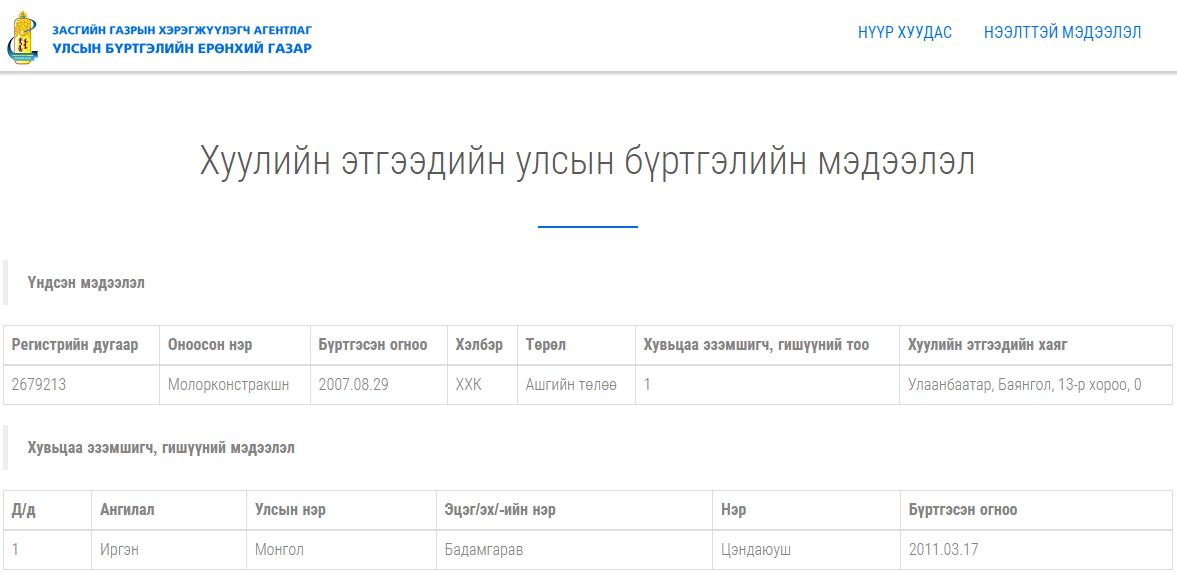The height and width of the screenshot is (573, 1177).
Task: Click the Ашгийн төлөө type cell
Action: click(x=571, y=385)
